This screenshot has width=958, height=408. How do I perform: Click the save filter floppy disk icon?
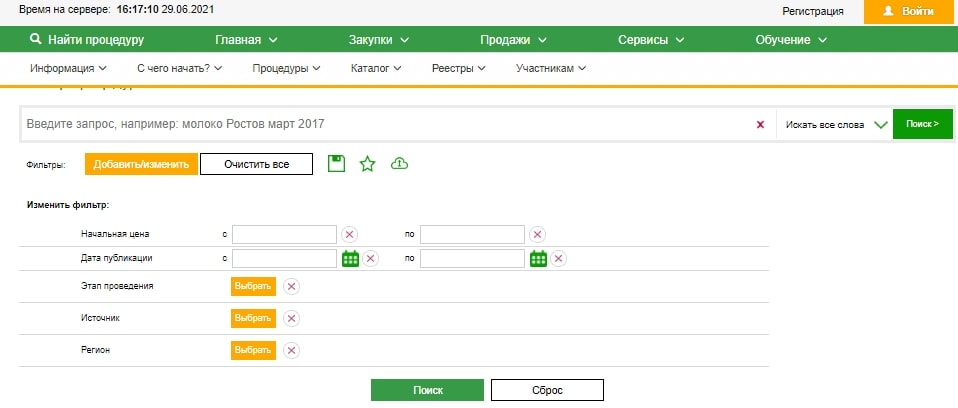tap(337, 164)
